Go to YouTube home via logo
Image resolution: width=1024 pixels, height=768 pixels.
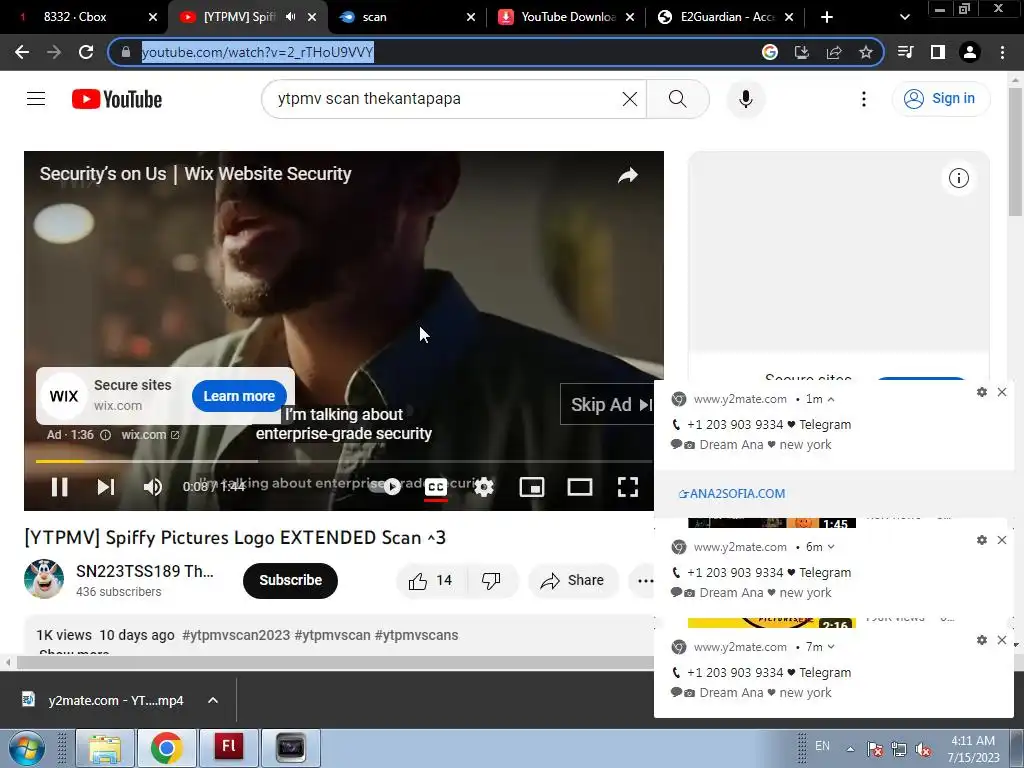click(117, 99)
